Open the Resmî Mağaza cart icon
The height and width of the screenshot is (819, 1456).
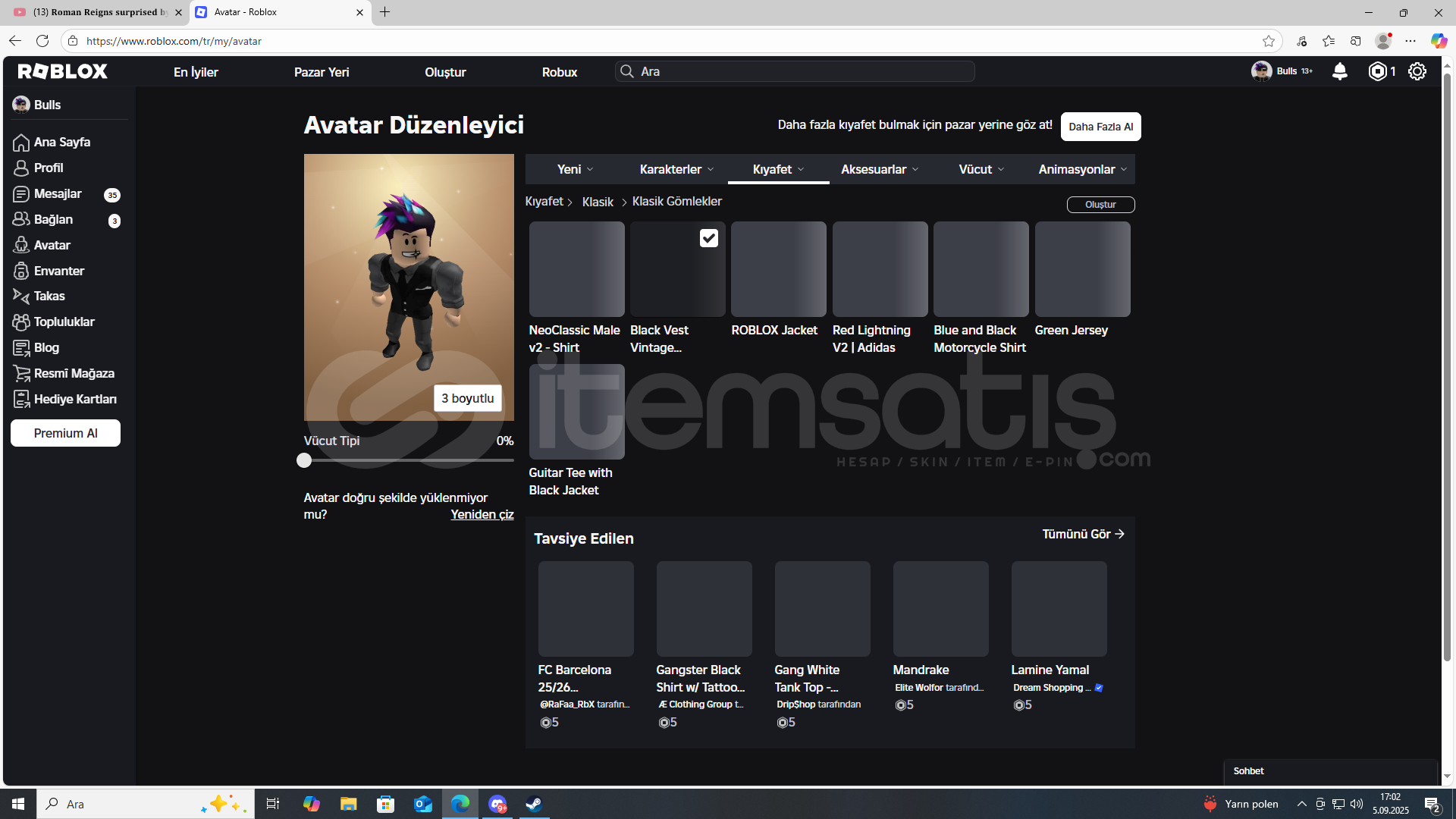[x=21, y=374]
